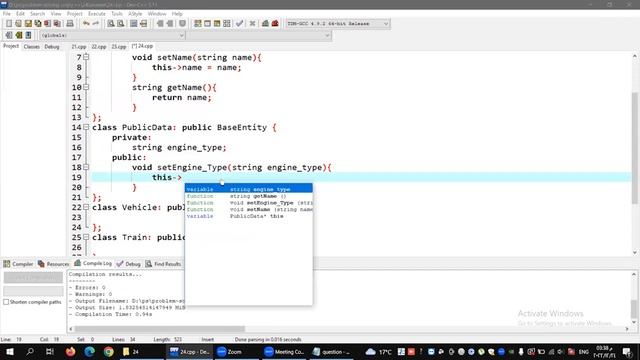Collapse the Vehicle class fold on line 22
Image resolution: width=640 pixels, height=360 pixels.
86,207
